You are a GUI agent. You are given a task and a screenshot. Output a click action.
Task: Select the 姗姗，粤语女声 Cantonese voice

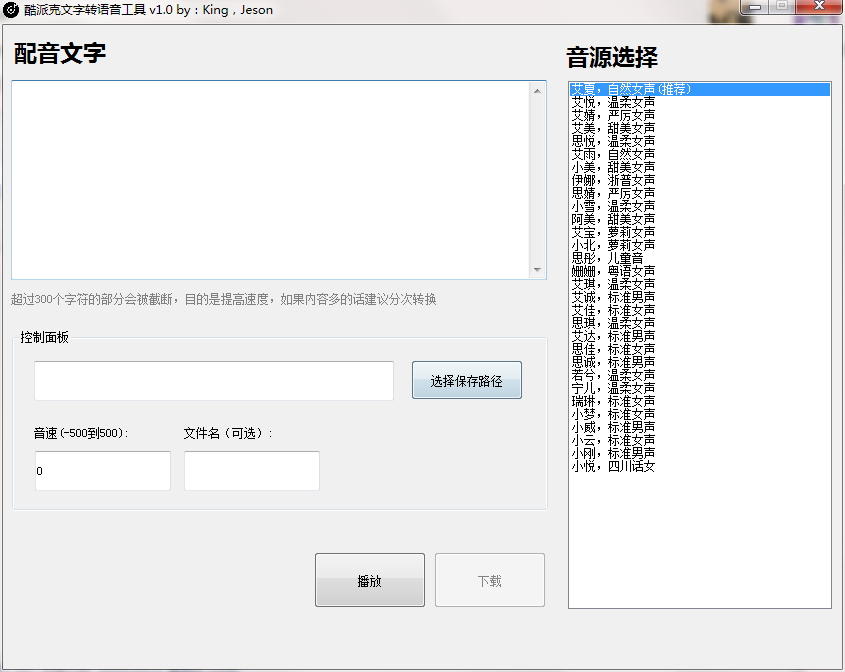tap(614, 271)
